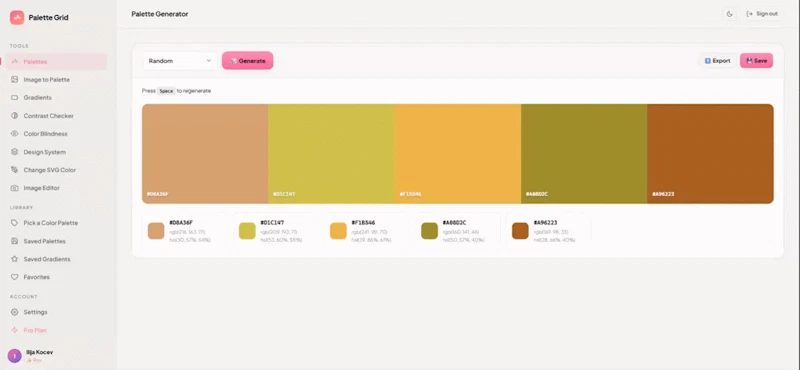Select the tan #D8A36F color band
The height and width of the screenshot is (370, 800).
(205, 154)
